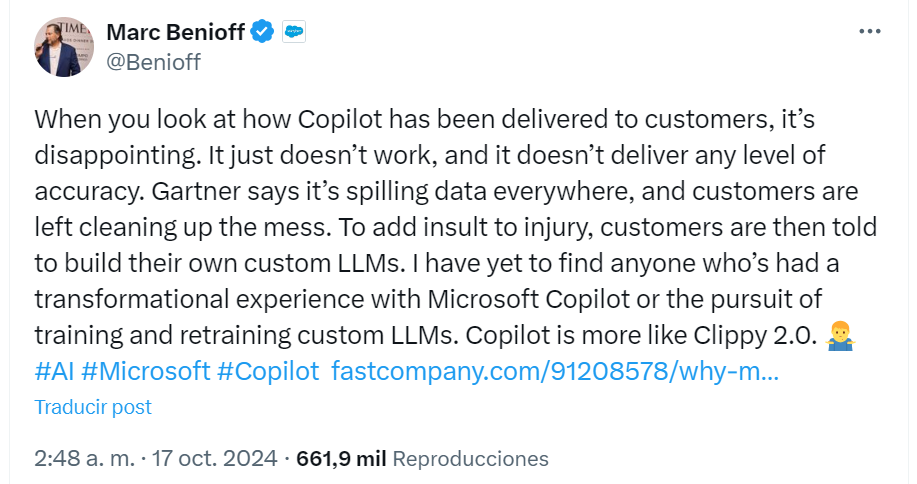Image resolution: width=917 pixels, height=484 pixels.
Task: Click the Marc Benioff display name
Action: pos(175,32)
